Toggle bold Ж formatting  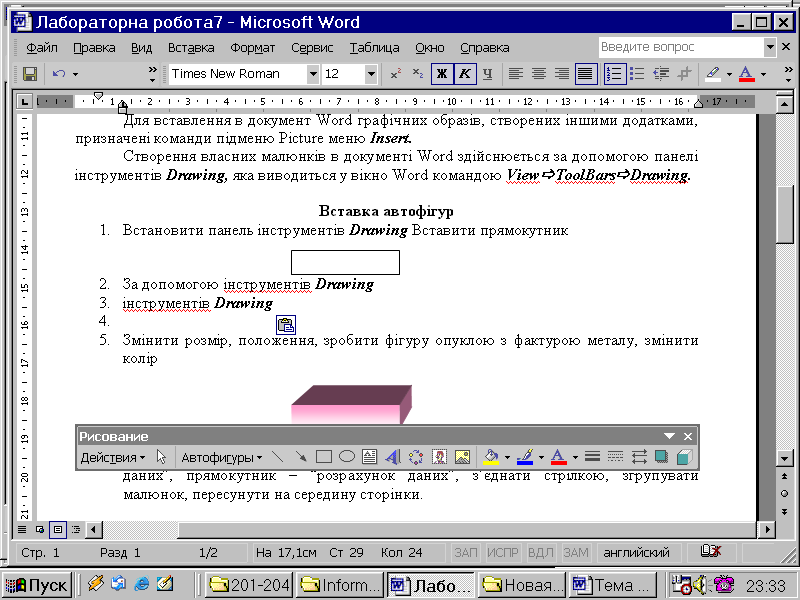[x=442, y=74]
